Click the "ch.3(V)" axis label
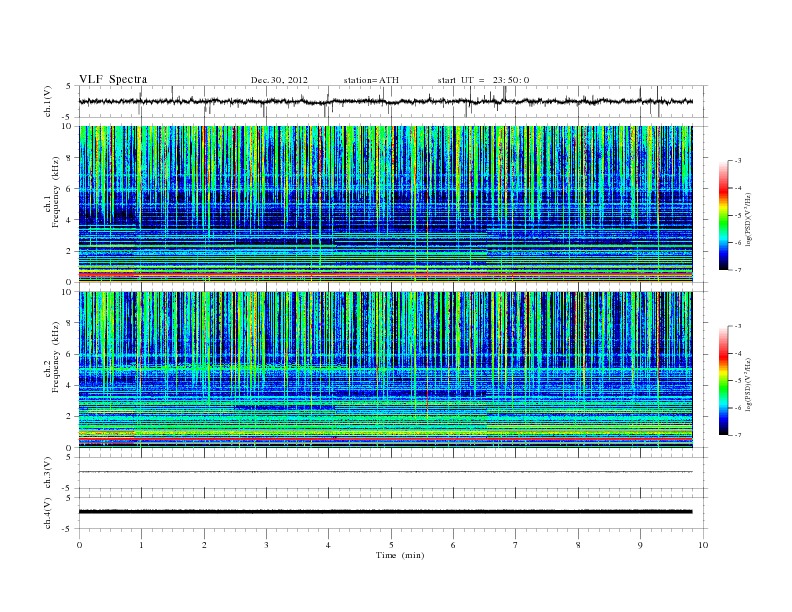This screenshot has width=792, height=612. click(48, 473)
